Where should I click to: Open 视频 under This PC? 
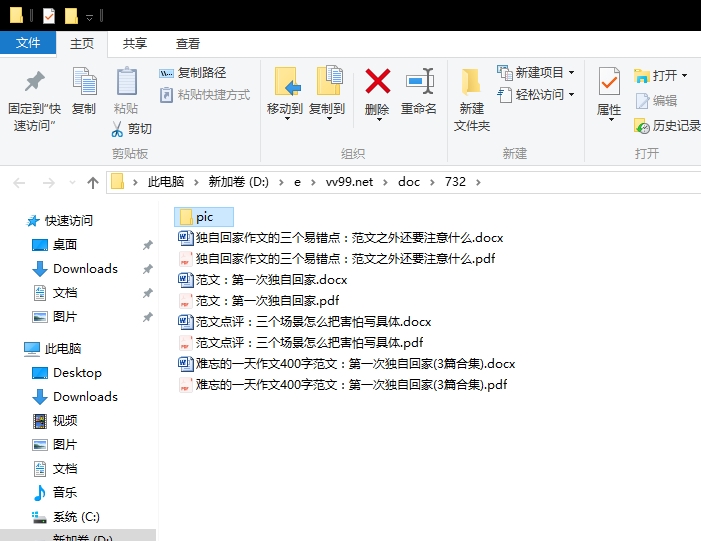[x=55, y=421]
